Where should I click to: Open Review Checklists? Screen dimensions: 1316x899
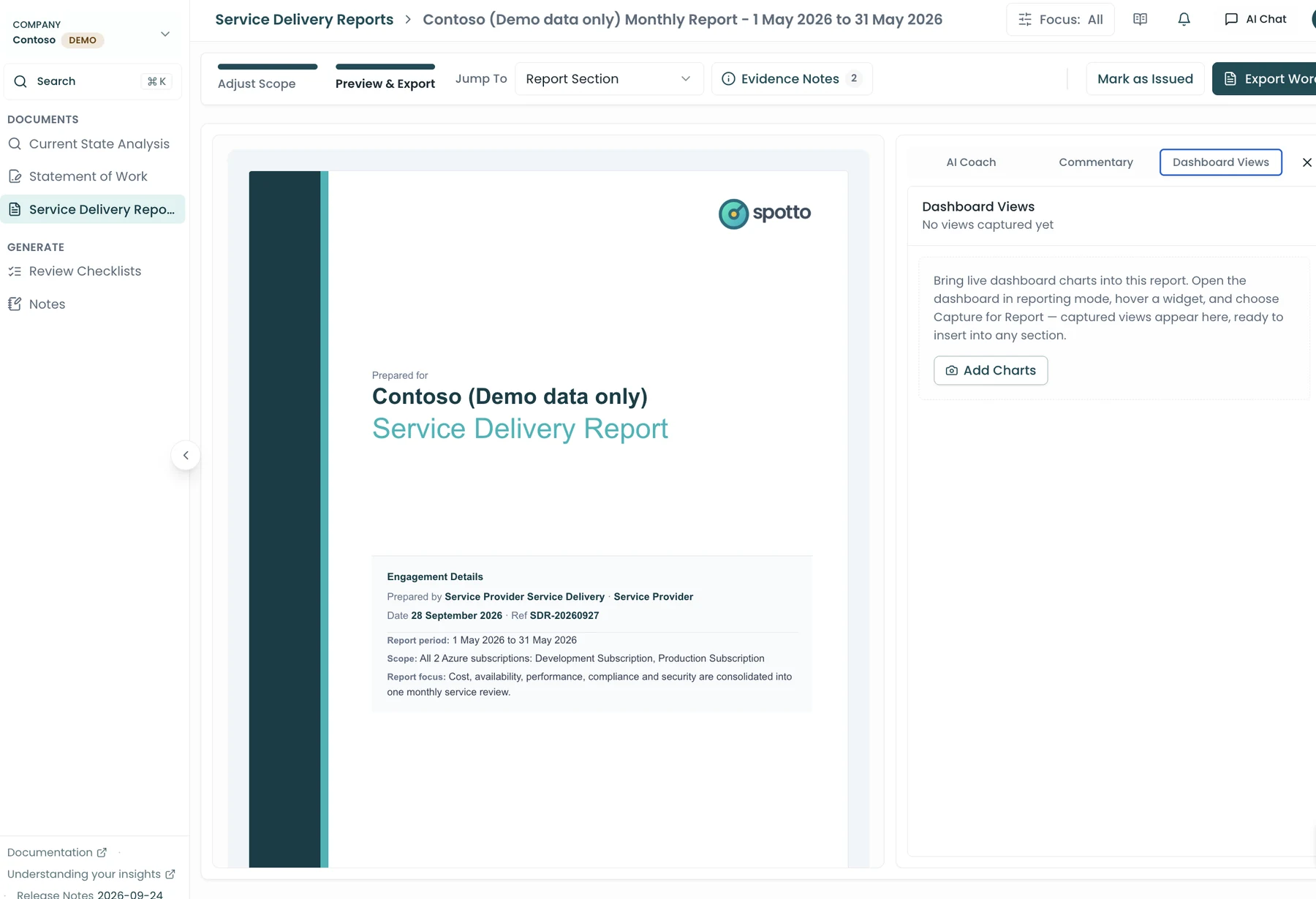pyautogui.click(x=92, y=271)
